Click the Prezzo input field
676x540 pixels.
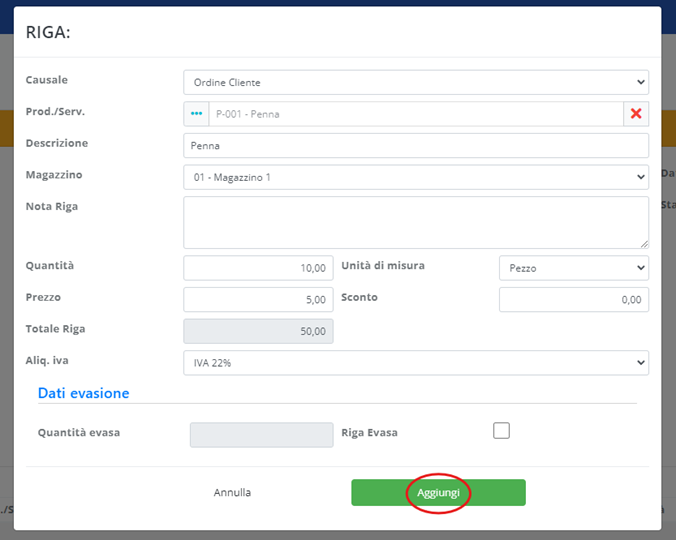point(258,299)
